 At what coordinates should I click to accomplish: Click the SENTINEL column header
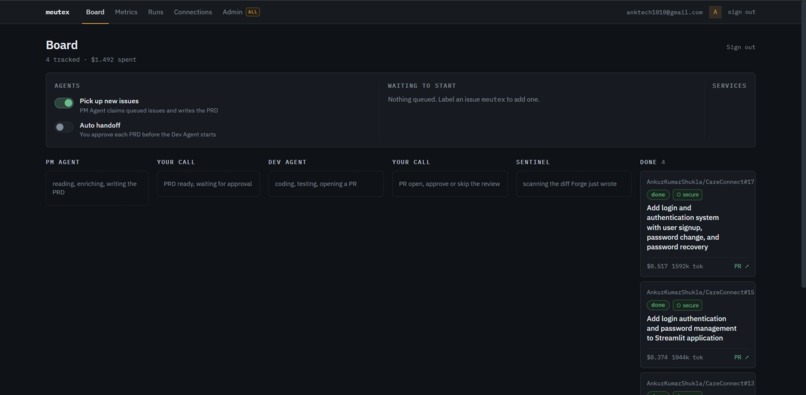pos(533,162)
